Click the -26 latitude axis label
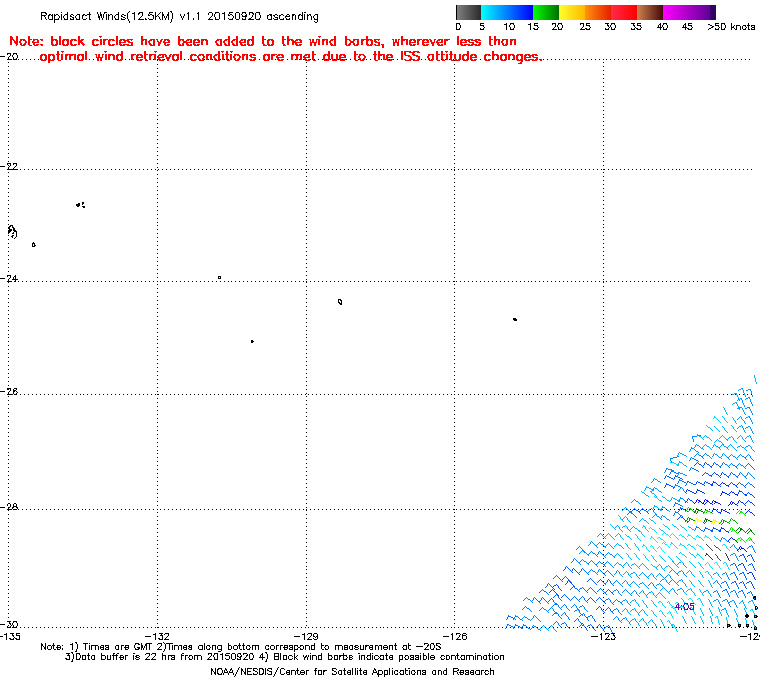This screenshot has height=688, width=760. pos(9,391)
